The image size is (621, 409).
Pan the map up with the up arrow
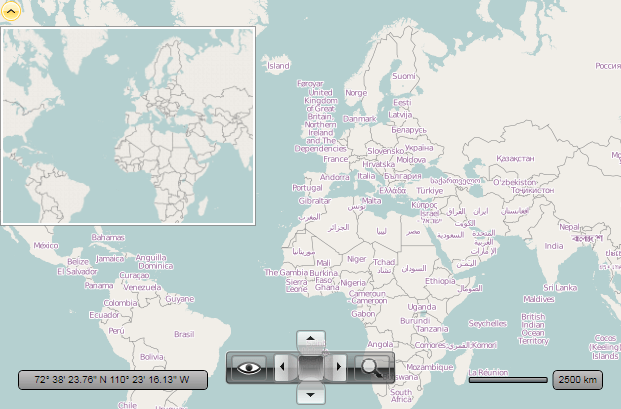coord(311,339)
